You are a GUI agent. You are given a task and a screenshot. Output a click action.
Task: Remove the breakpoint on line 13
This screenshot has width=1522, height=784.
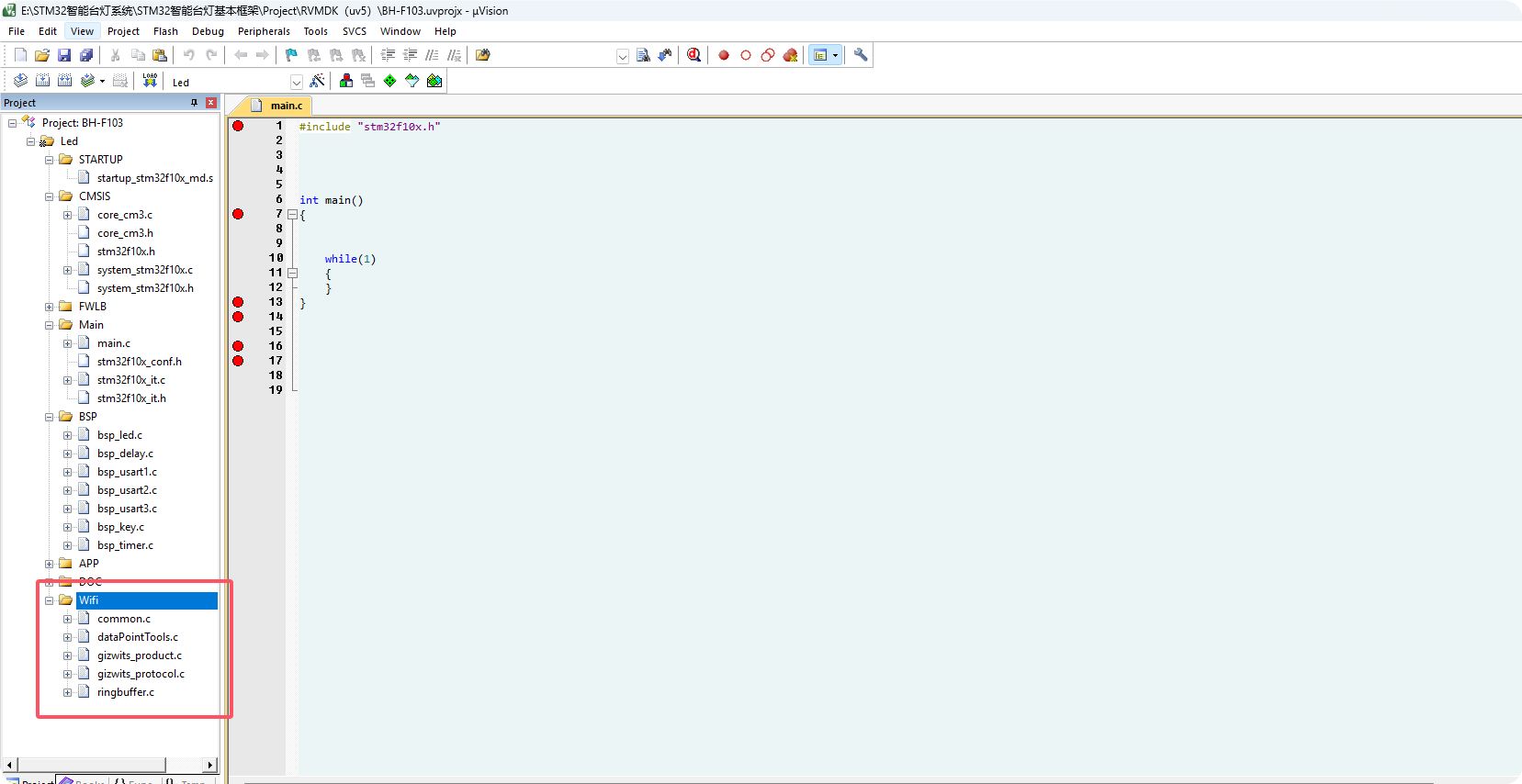[238, 302]
